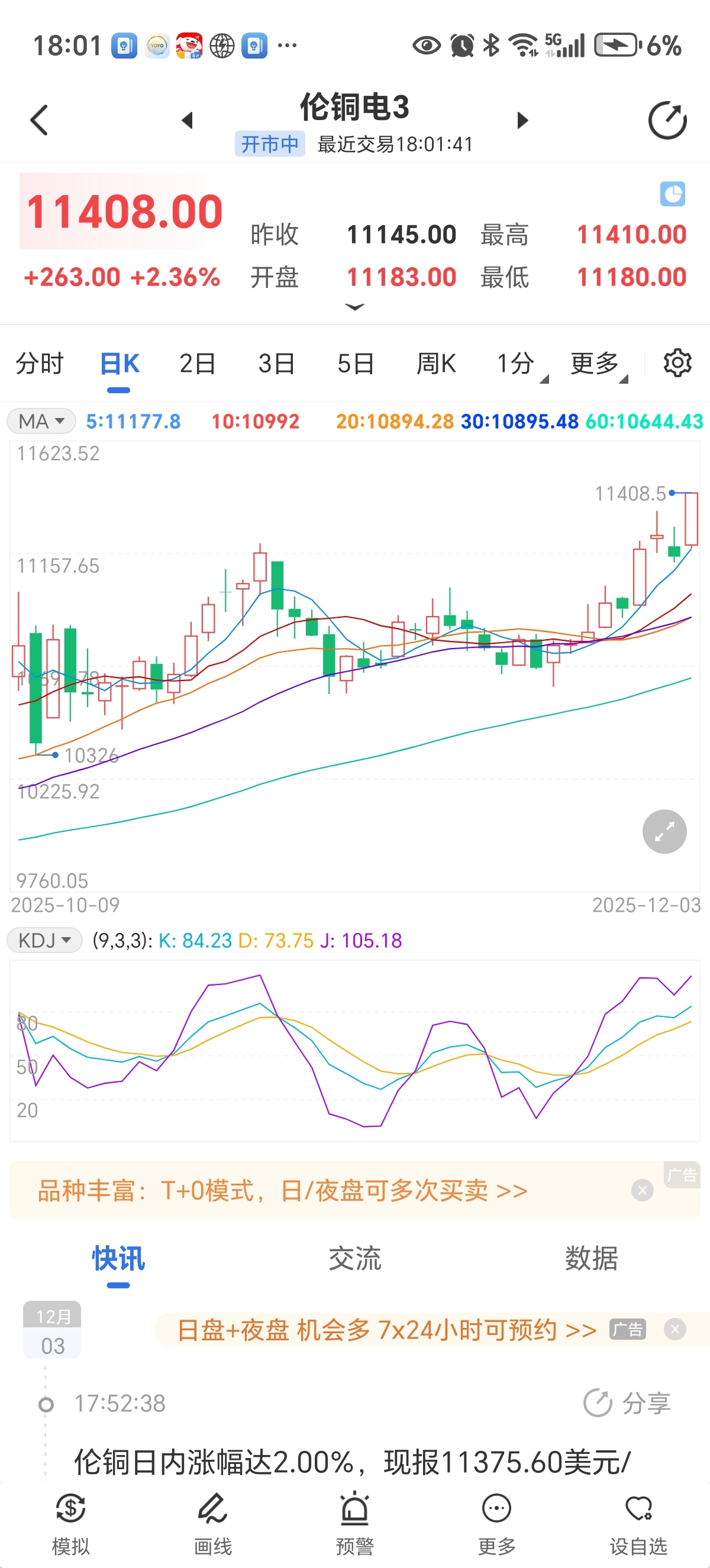The width and height of the screenshot is (710, 1568).
Task: Tap the back arrow icon
Action: 39,120
